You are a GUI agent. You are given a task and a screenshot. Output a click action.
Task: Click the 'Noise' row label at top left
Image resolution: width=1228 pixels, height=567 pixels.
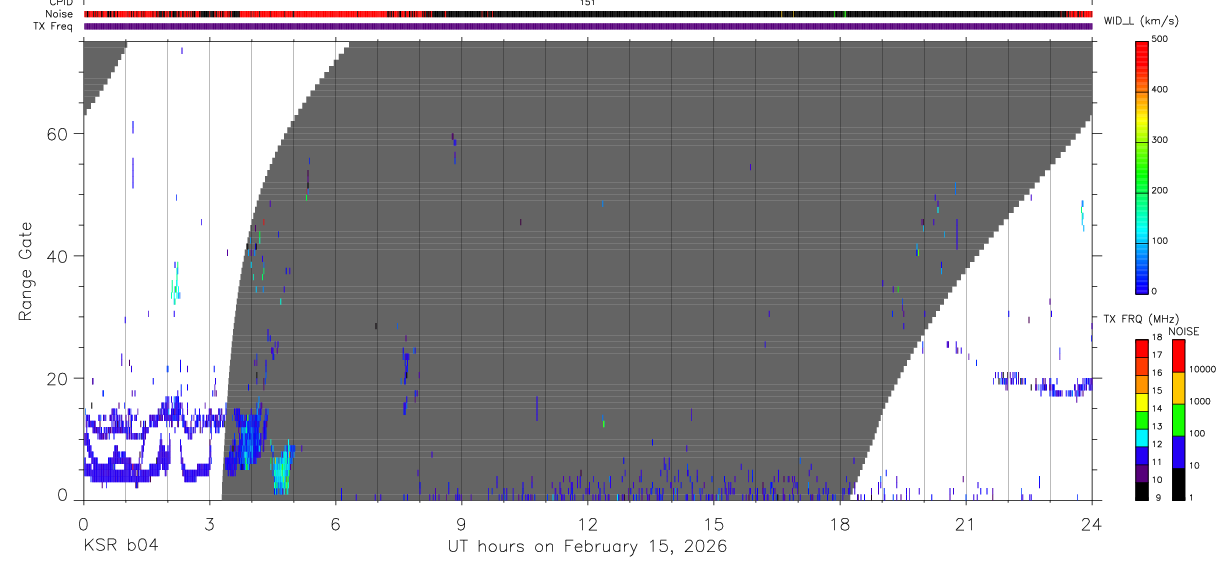59,14
